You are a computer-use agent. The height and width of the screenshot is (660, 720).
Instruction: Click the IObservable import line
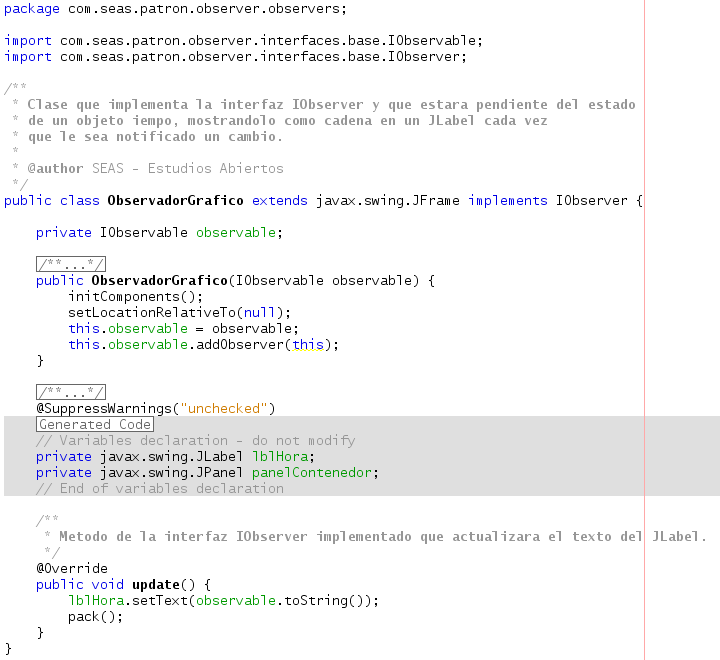point(243,41)
